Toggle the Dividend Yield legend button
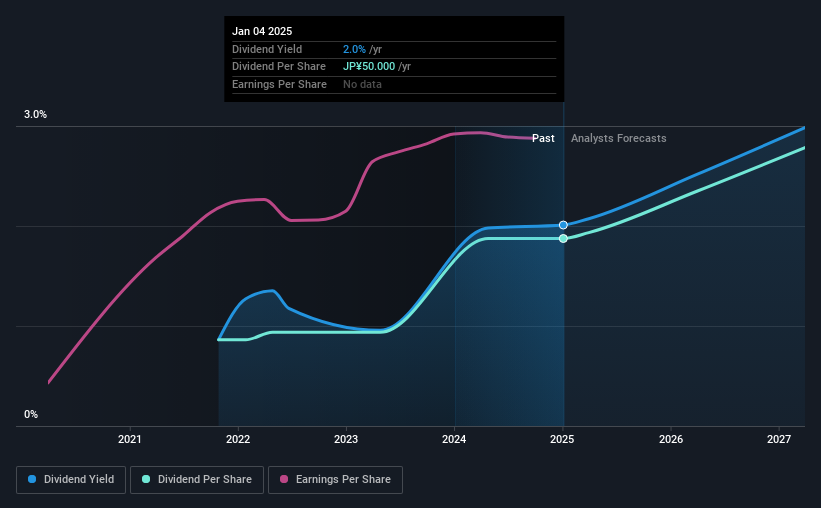821x508 pixels. point(71,480)
